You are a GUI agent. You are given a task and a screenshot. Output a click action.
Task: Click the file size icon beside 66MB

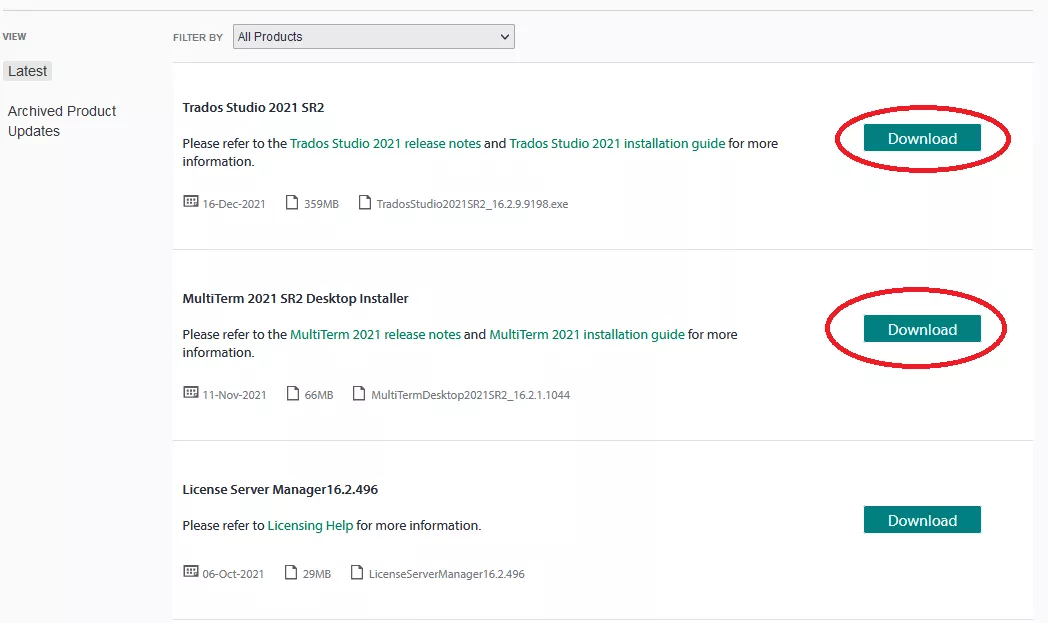[x=292, y=393]
